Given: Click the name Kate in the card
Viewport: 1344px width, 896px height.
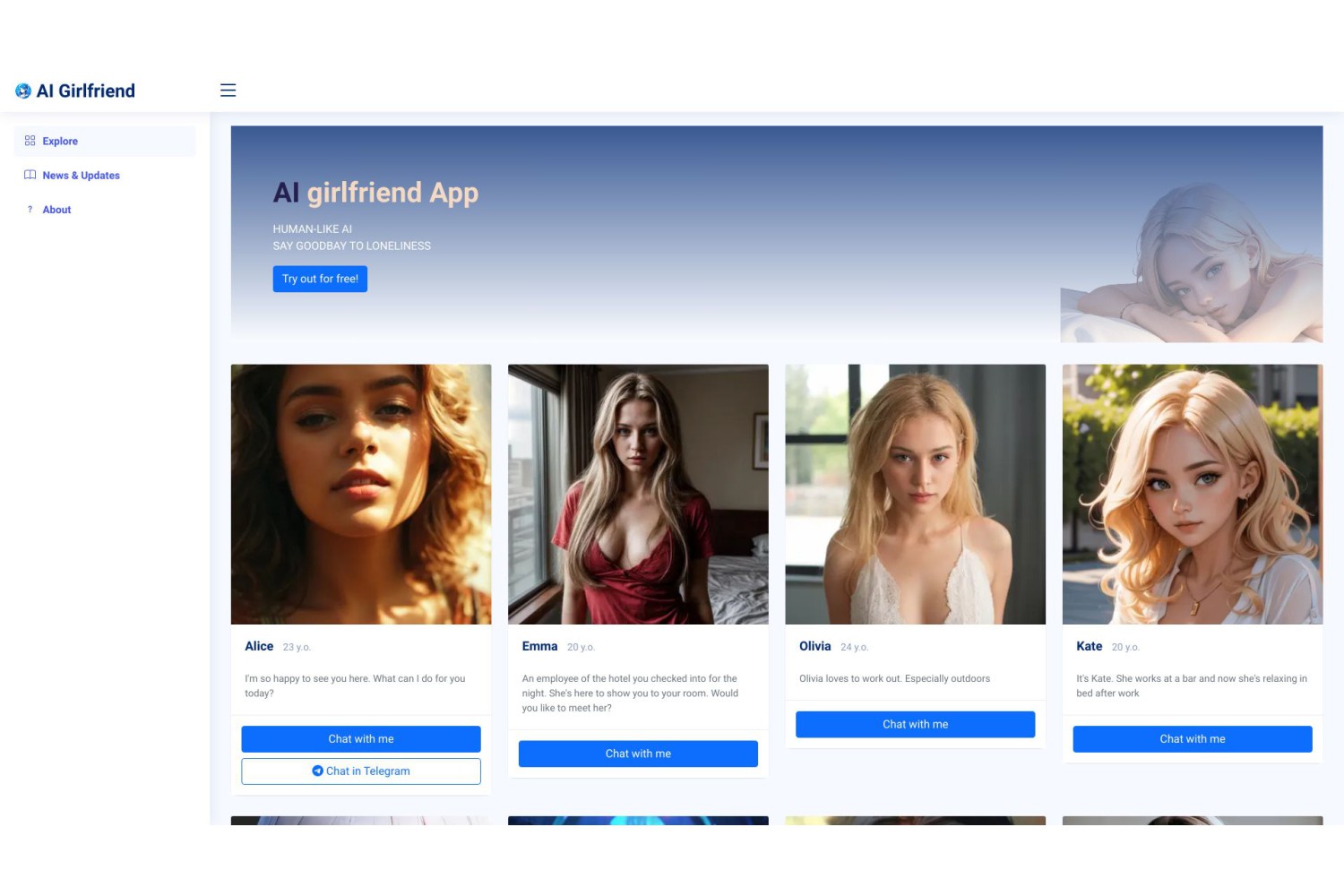Looking at the screenshot, I should coord(1090,646).
